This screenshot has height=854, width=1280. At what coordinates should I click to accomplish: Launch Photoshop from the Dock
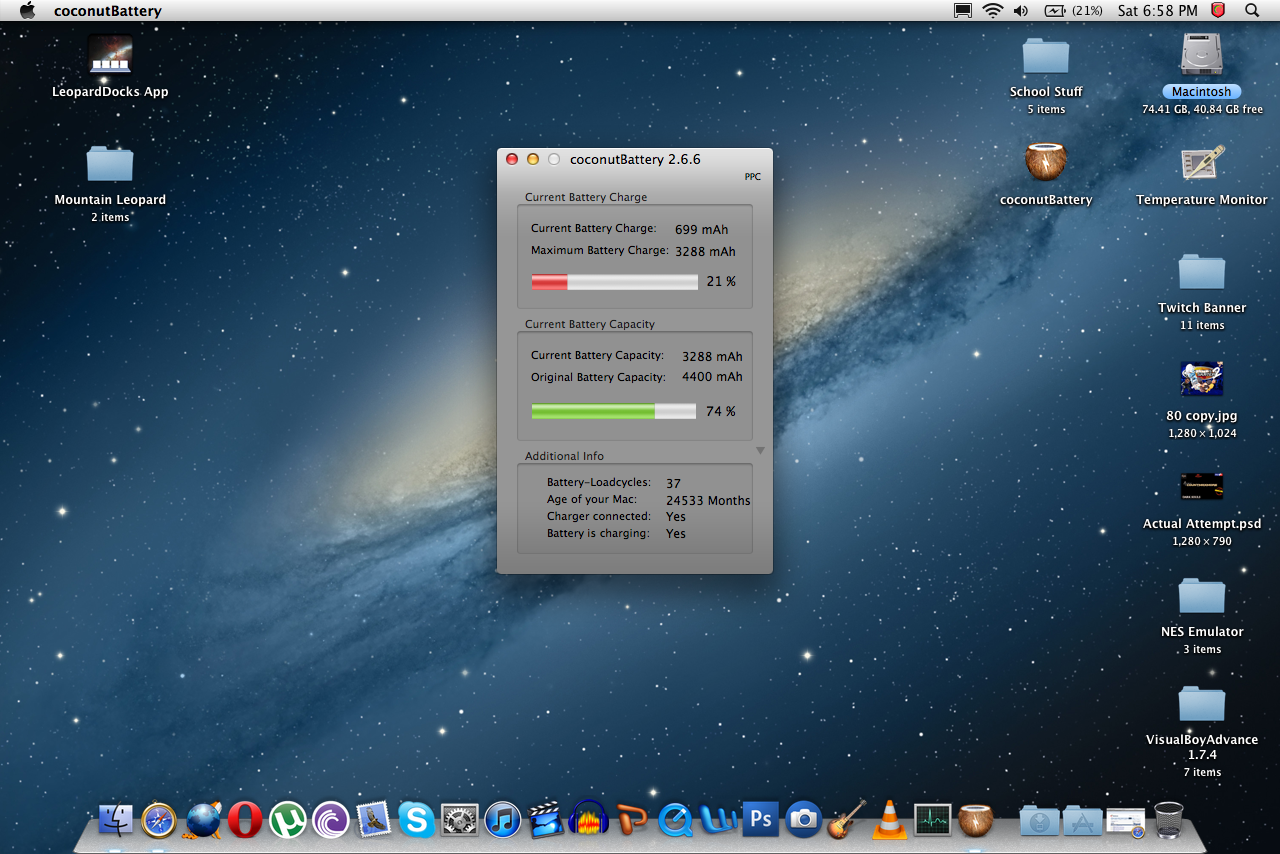click(x=761, y=819)
